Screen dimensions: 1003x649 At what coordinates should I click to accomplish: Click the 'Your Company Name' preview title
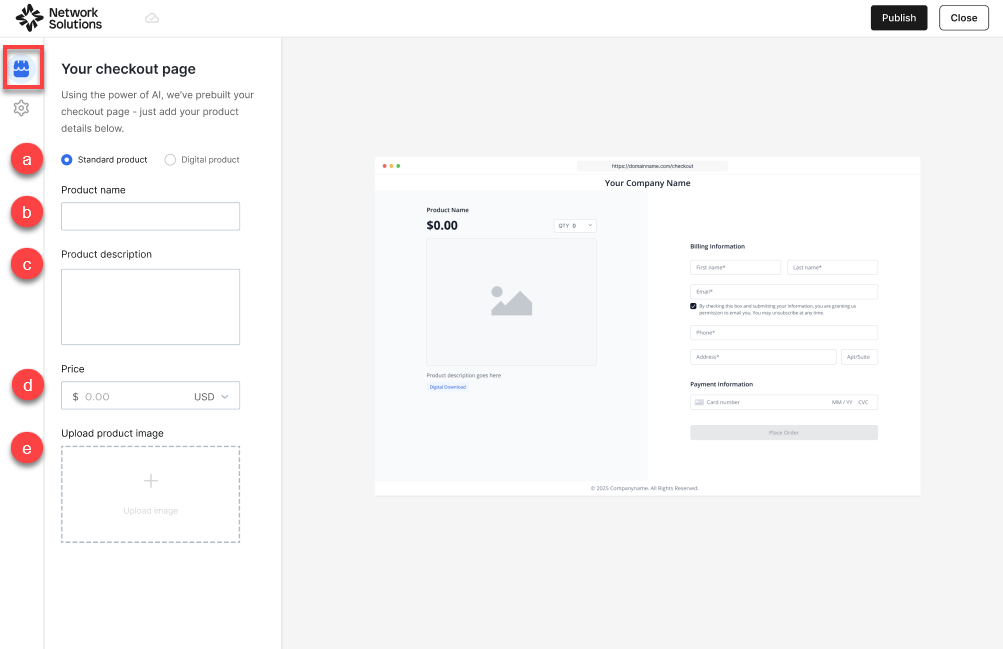pos(647,183)
